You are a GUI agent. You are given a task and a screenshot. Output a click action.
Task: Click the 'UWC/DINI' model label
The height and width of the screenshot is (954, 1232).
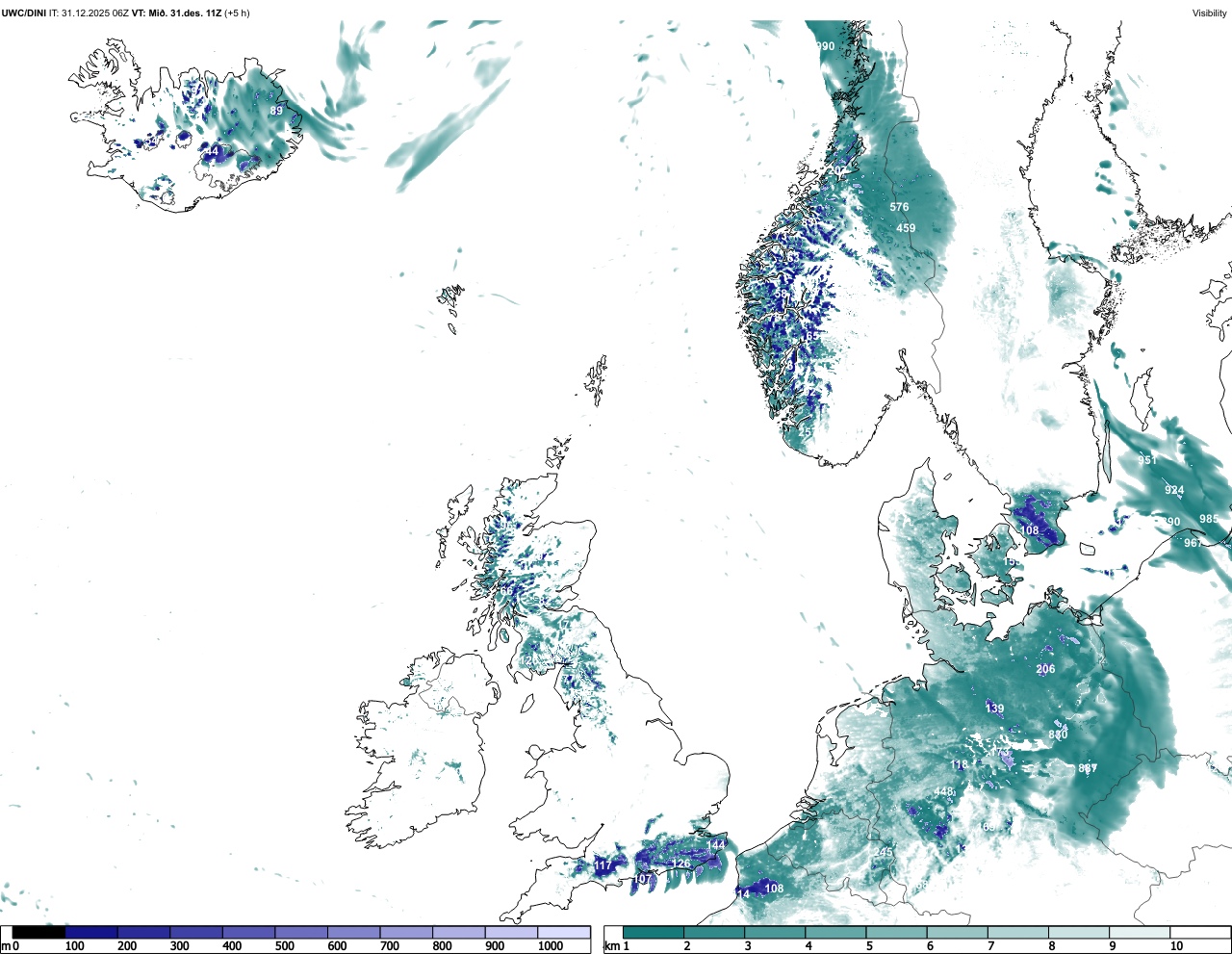pos(23,13)
